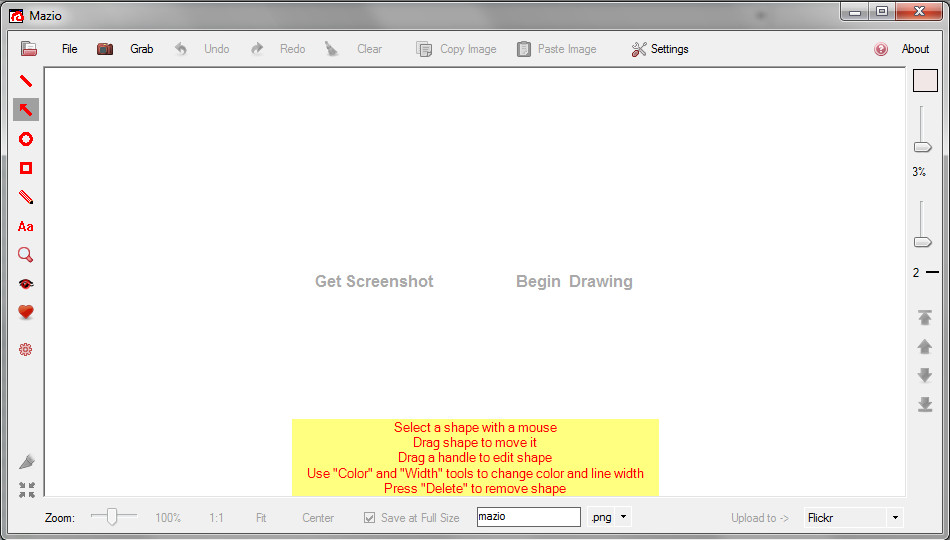This screenshot has width=950, height=540.
Task: Open the .png file format dropdown
Action: [x=623, y=517]
